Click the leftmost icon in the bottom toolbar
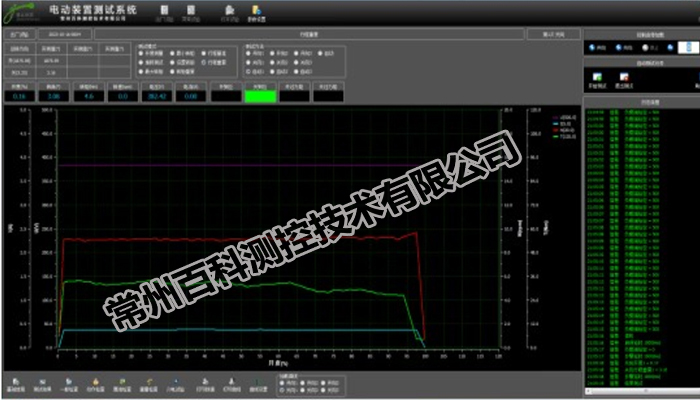 coord(17,380)
